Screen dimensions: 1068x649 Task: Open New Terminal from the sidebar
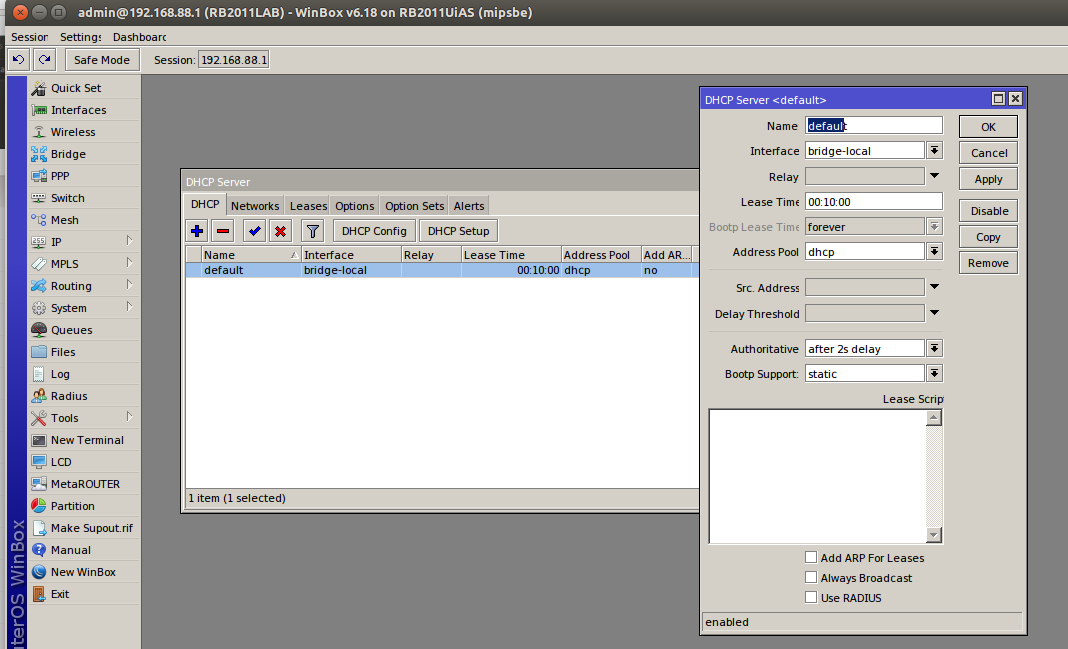[x=87, y=440]
